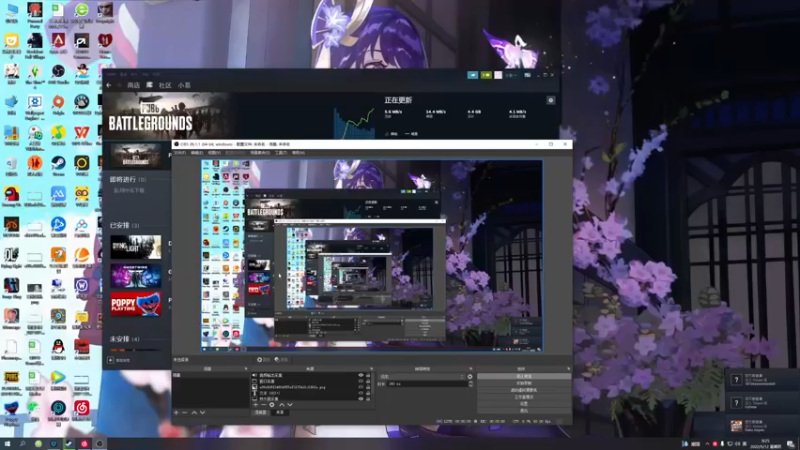Select the Dying Light thumbnail in Steam downloads
This screenshot has width=800, height=450.
[x=136, y=247]
